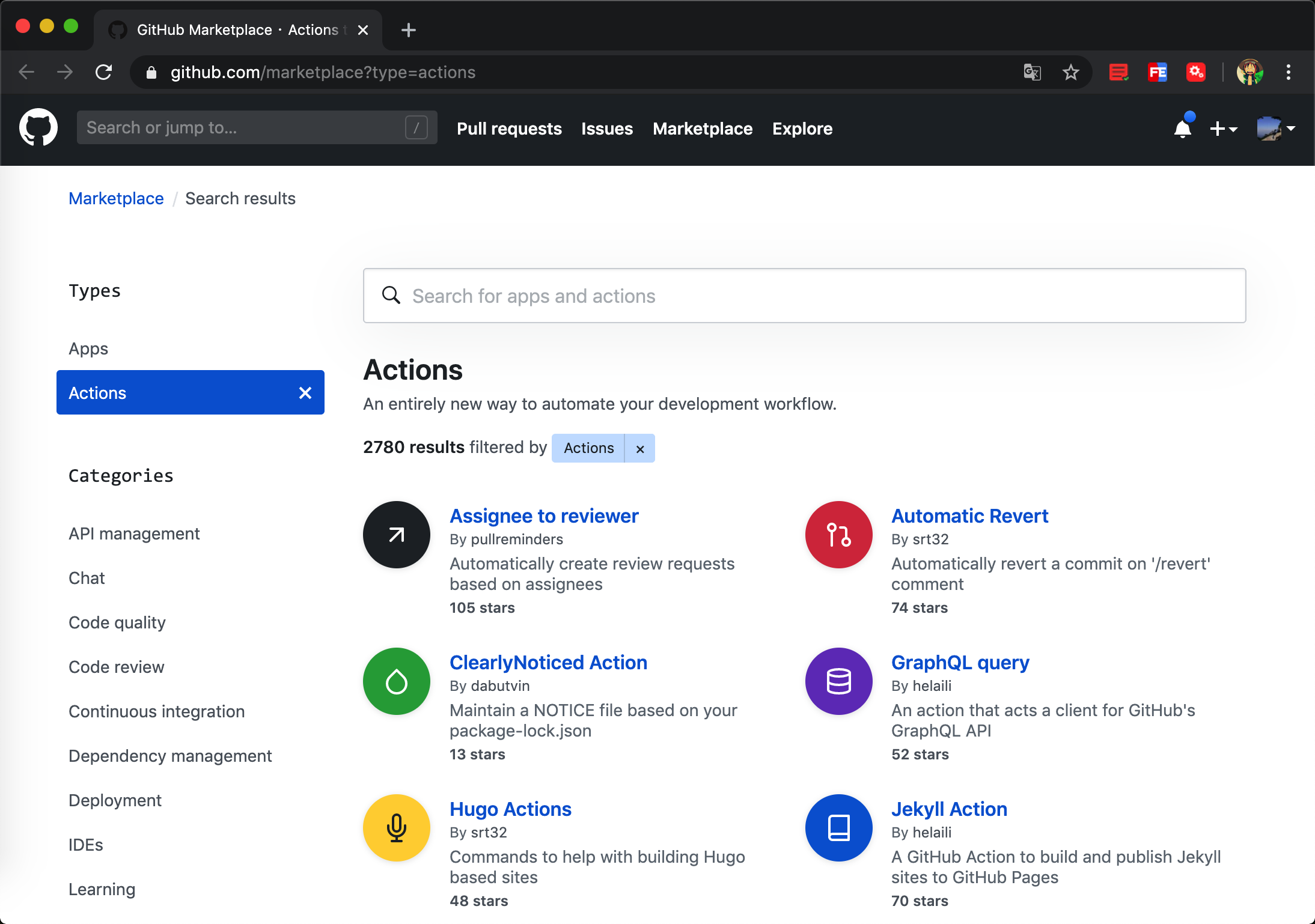Open the Chrome profile avatar
Viewport: 1315px width, 924px height.
(1250, 73)
